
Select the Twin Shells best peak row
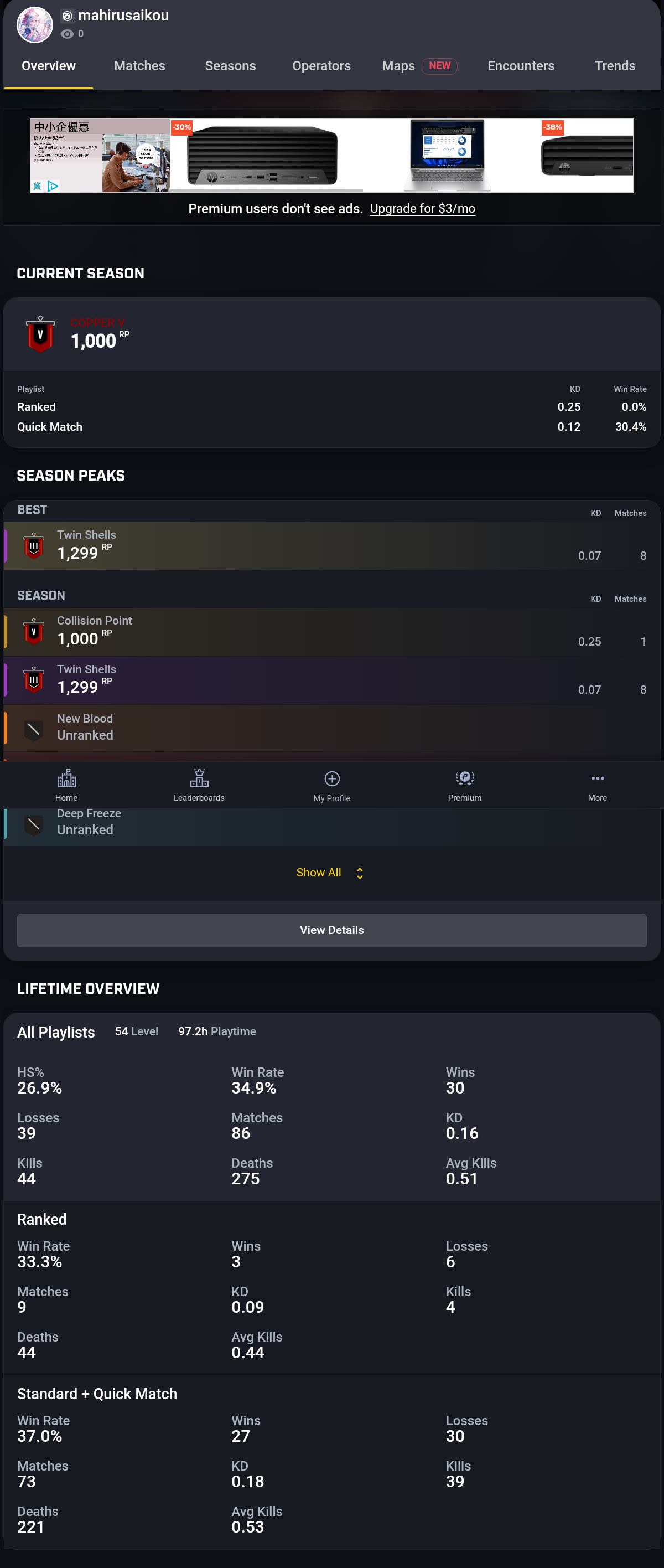click(332, 546)
